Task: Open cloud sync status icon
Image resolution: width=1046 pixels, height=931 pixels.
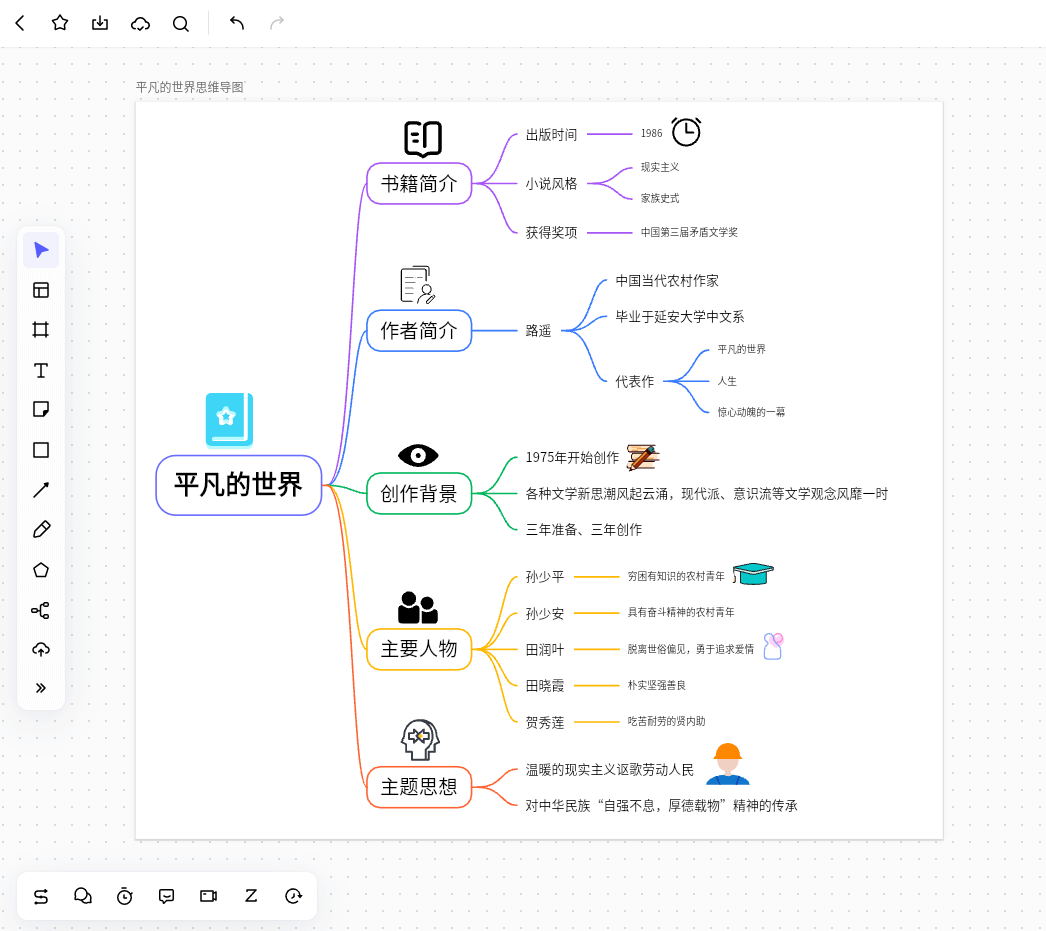Action: point(140,24)
